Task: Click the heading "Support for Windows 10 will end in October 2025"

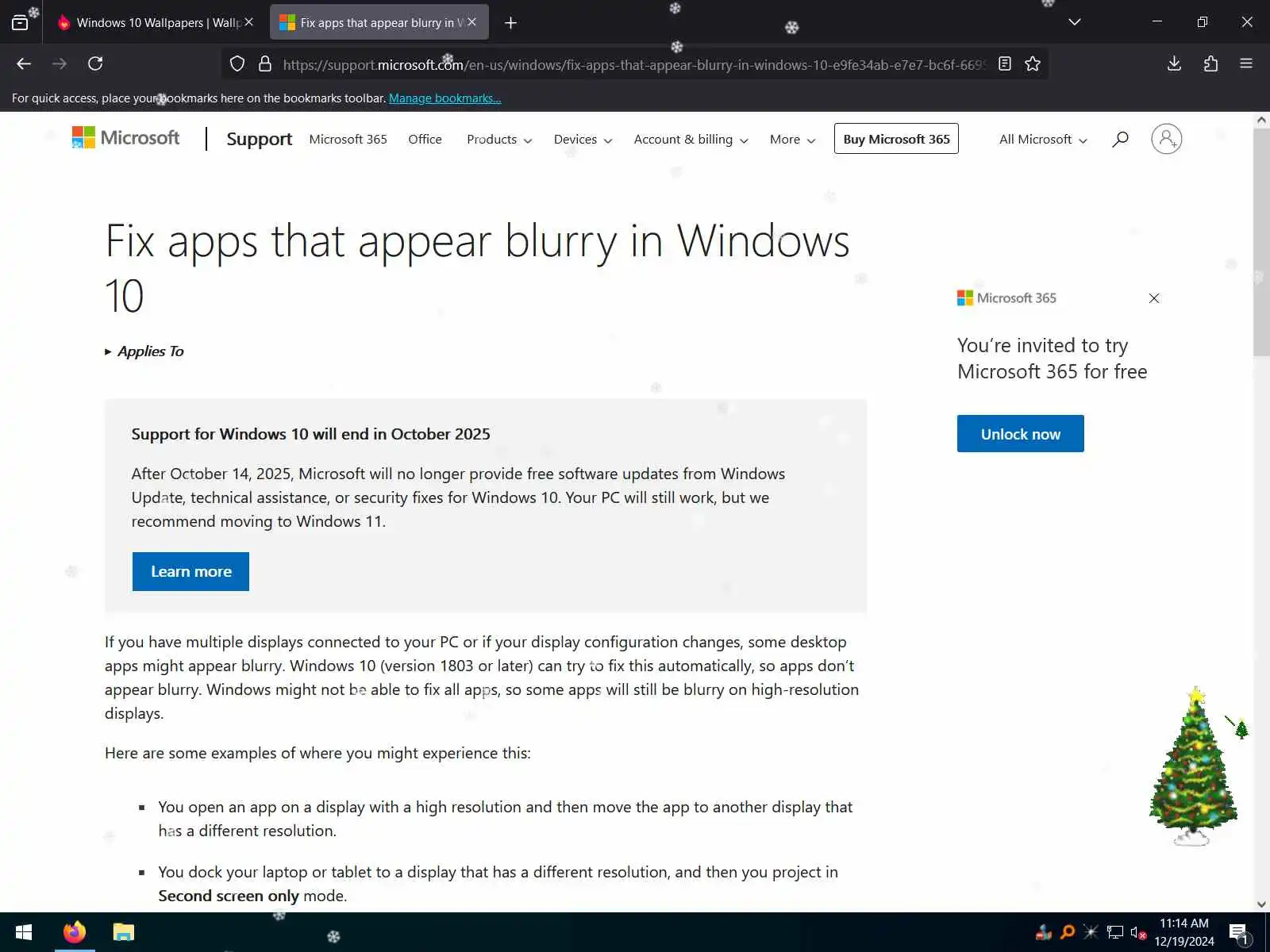Action: pos(310,434)
